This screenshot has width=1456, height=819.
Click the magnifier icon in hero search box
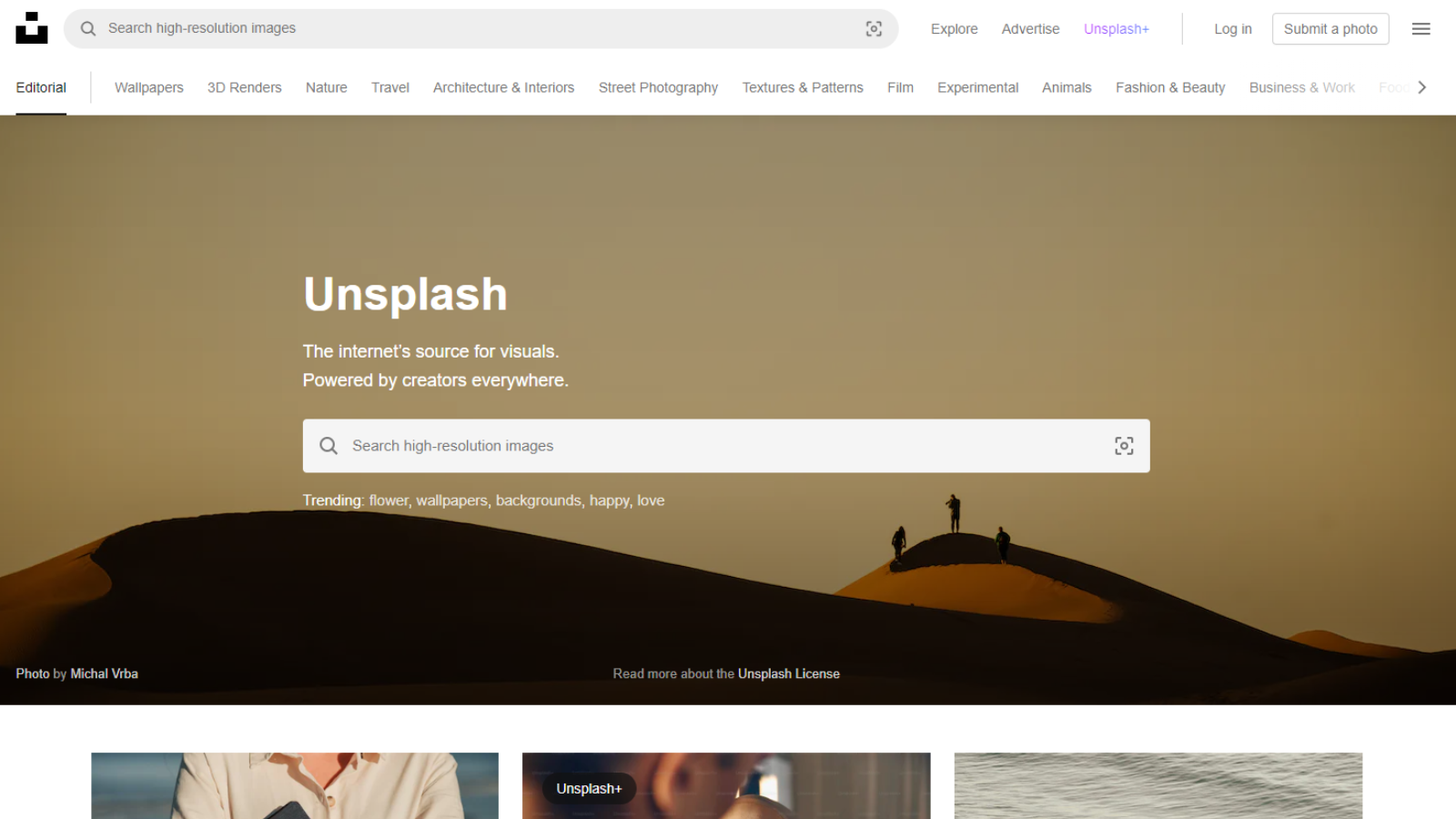coord(329,446)
